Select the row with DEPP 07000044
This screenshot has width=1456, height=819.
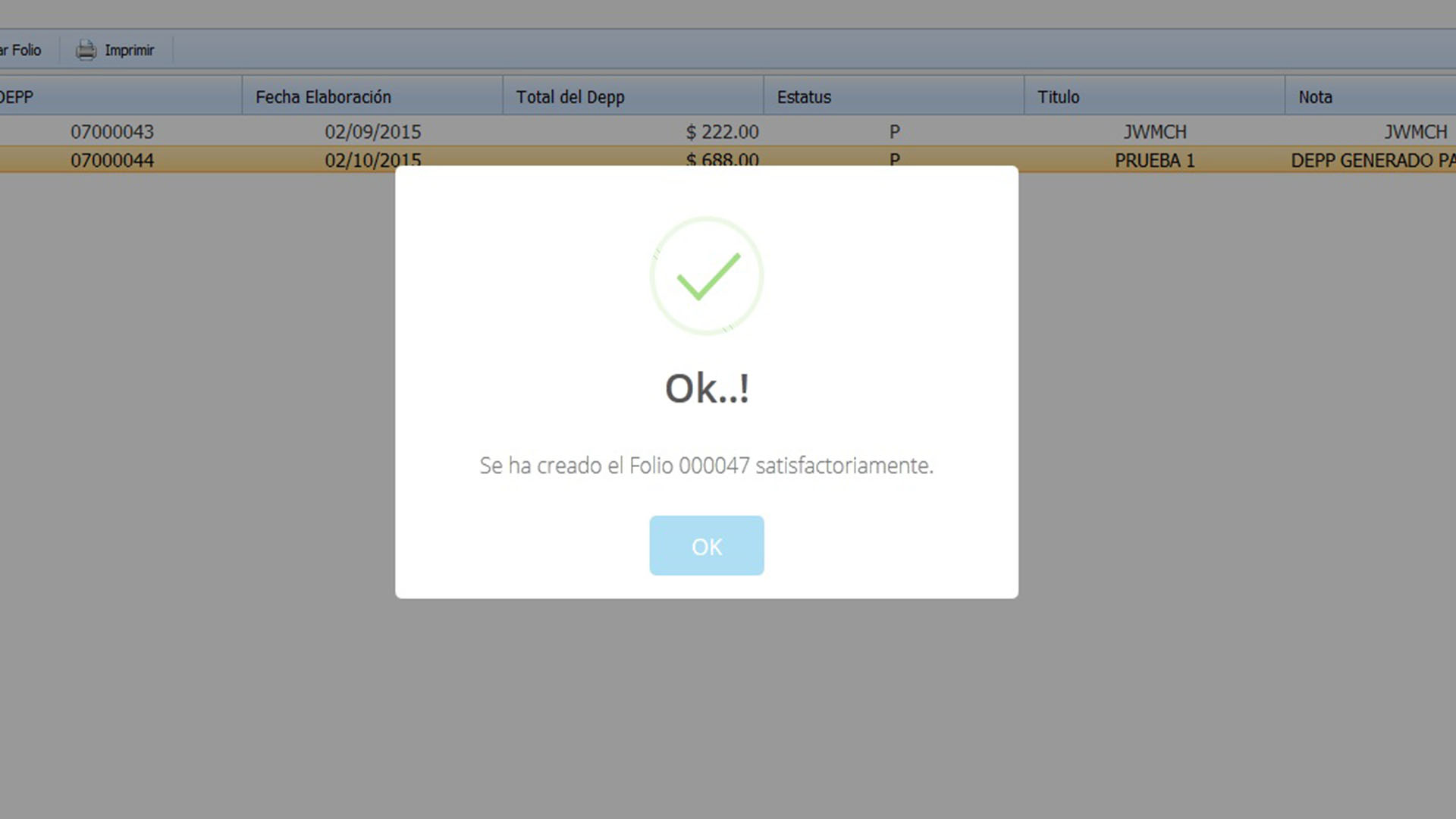click(x=728, y=160)
